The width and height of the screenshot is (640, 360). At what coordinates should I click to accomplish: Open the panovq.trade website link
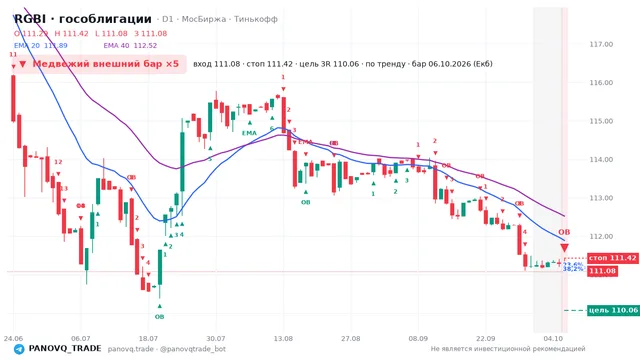click(131, 349)
